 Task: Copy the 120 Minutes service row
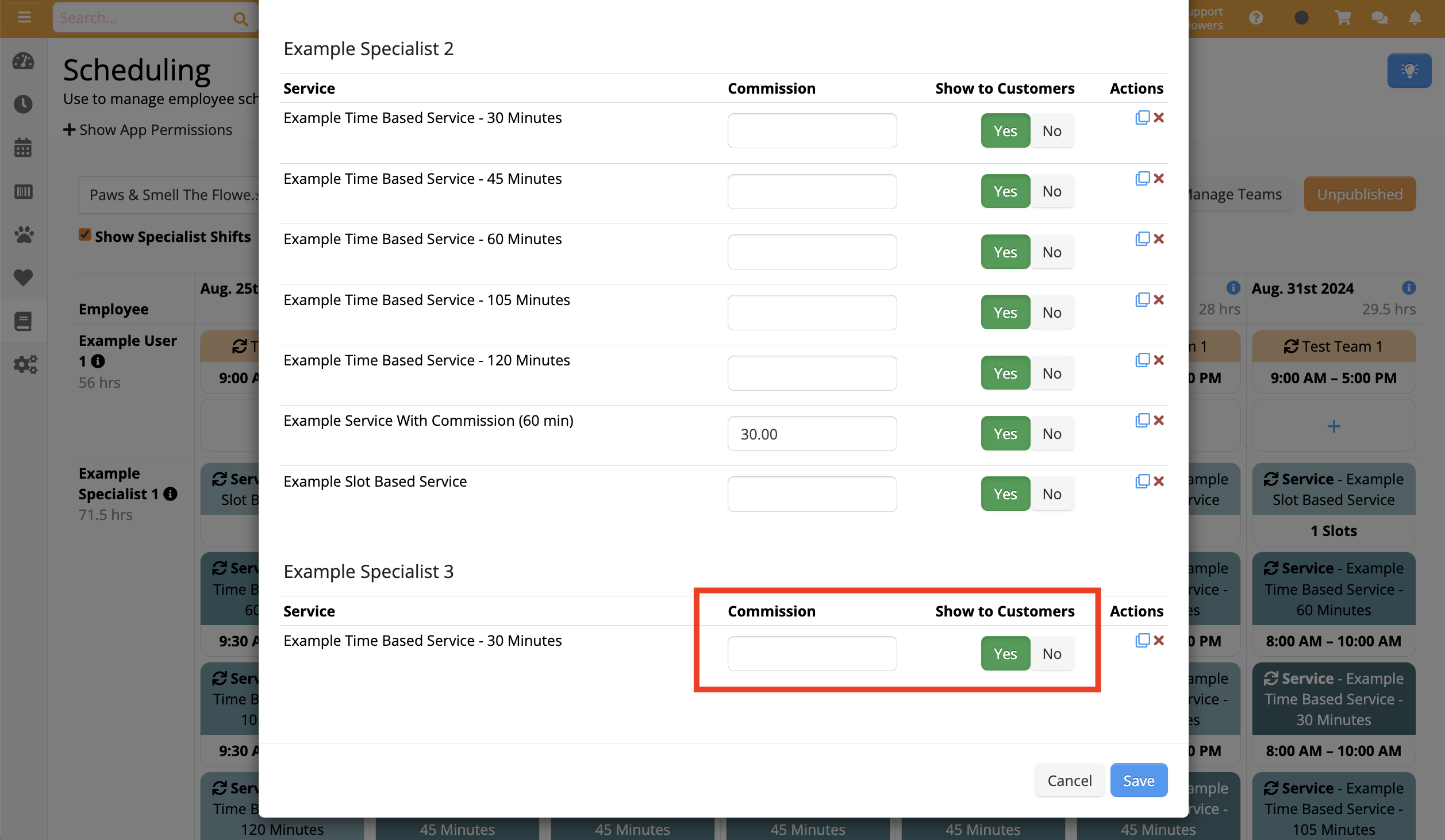(1142, 360)
